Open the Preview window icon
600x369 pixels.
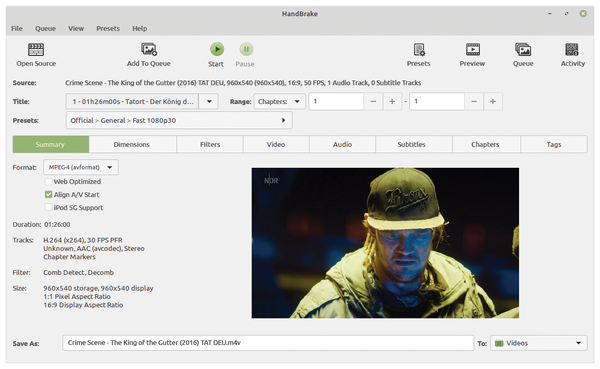coord(473,49)
